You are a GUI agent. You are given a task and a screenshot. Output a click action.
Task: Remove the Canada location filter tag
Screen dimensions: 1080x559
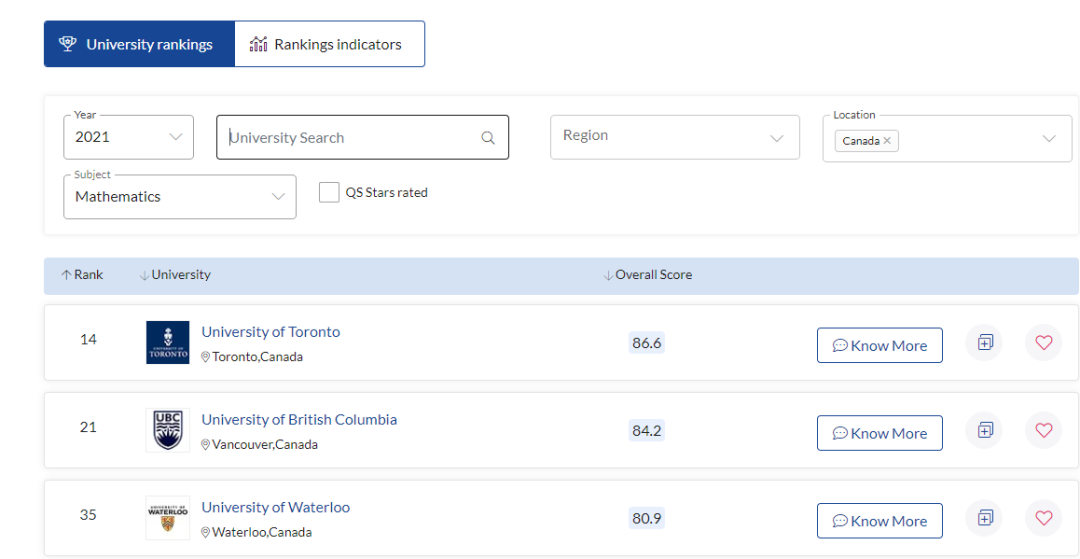click(887, 141)
